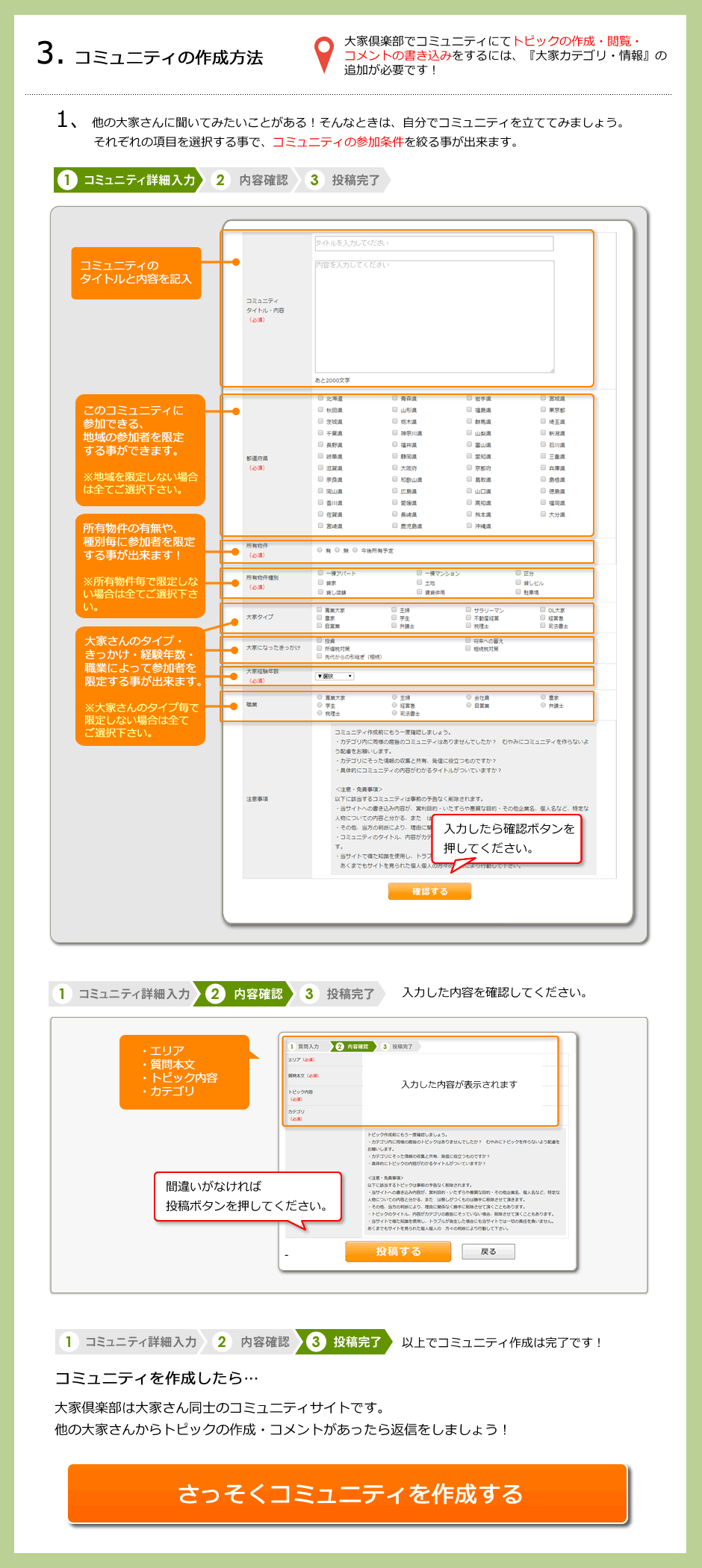Screen dimensions: 702x1568
Task: Click the 戻る button
Action: pyautogui.click(x=488, y=1251)
